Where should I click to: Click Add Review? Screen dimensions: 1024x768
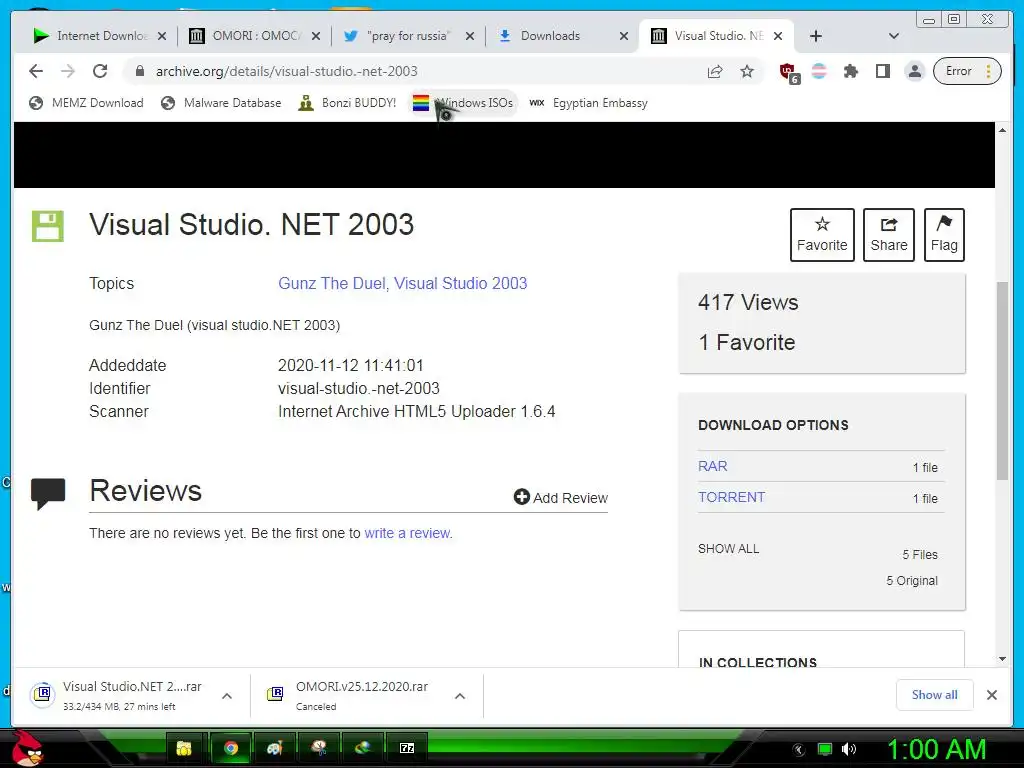[x=560, y=498]
